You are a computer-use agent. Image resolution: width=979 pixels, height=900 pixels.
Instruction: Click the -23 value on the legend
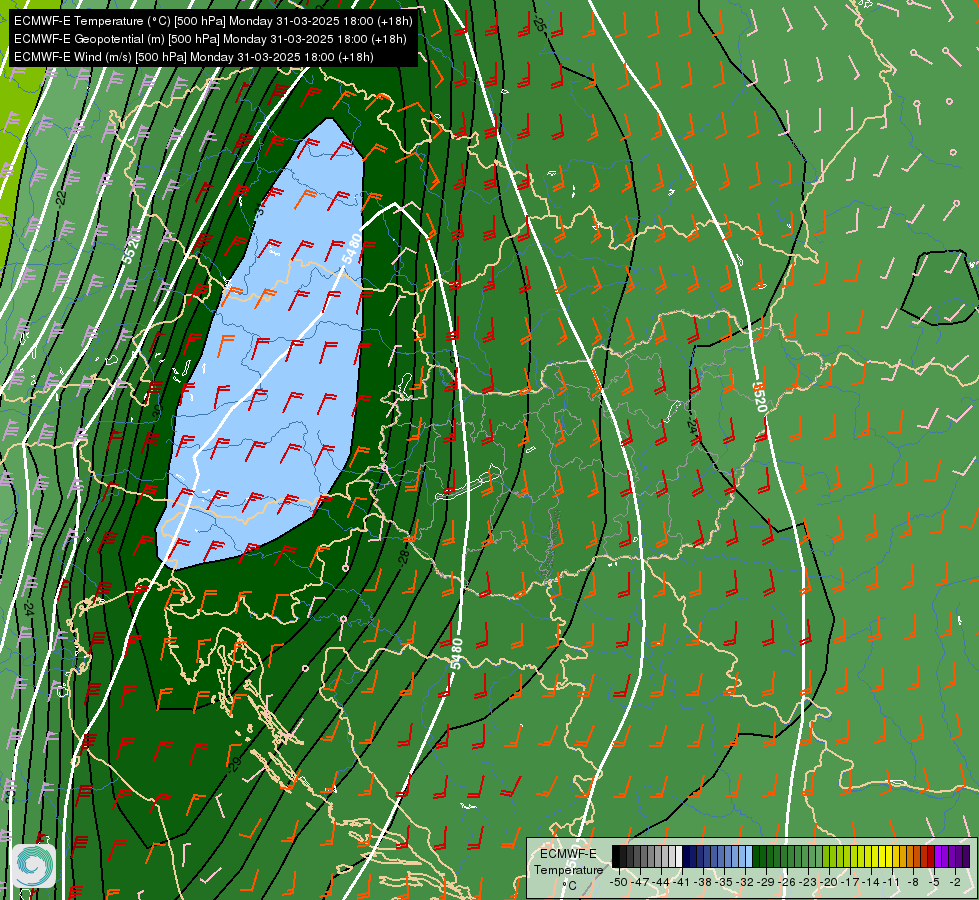(808, 882)
